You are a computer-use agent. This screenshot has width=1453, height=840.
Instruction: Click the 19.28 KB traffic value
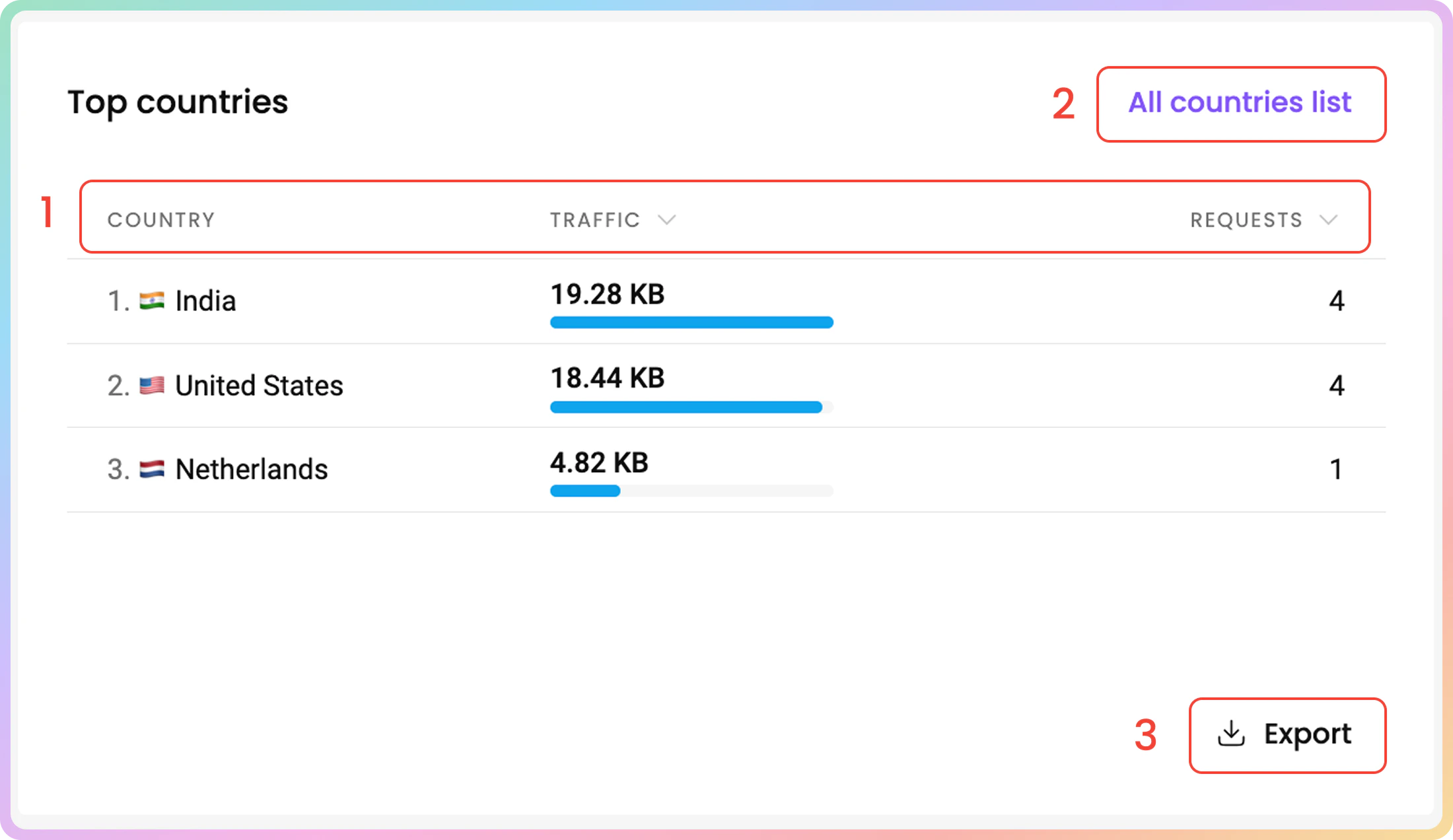pos(607,294)
